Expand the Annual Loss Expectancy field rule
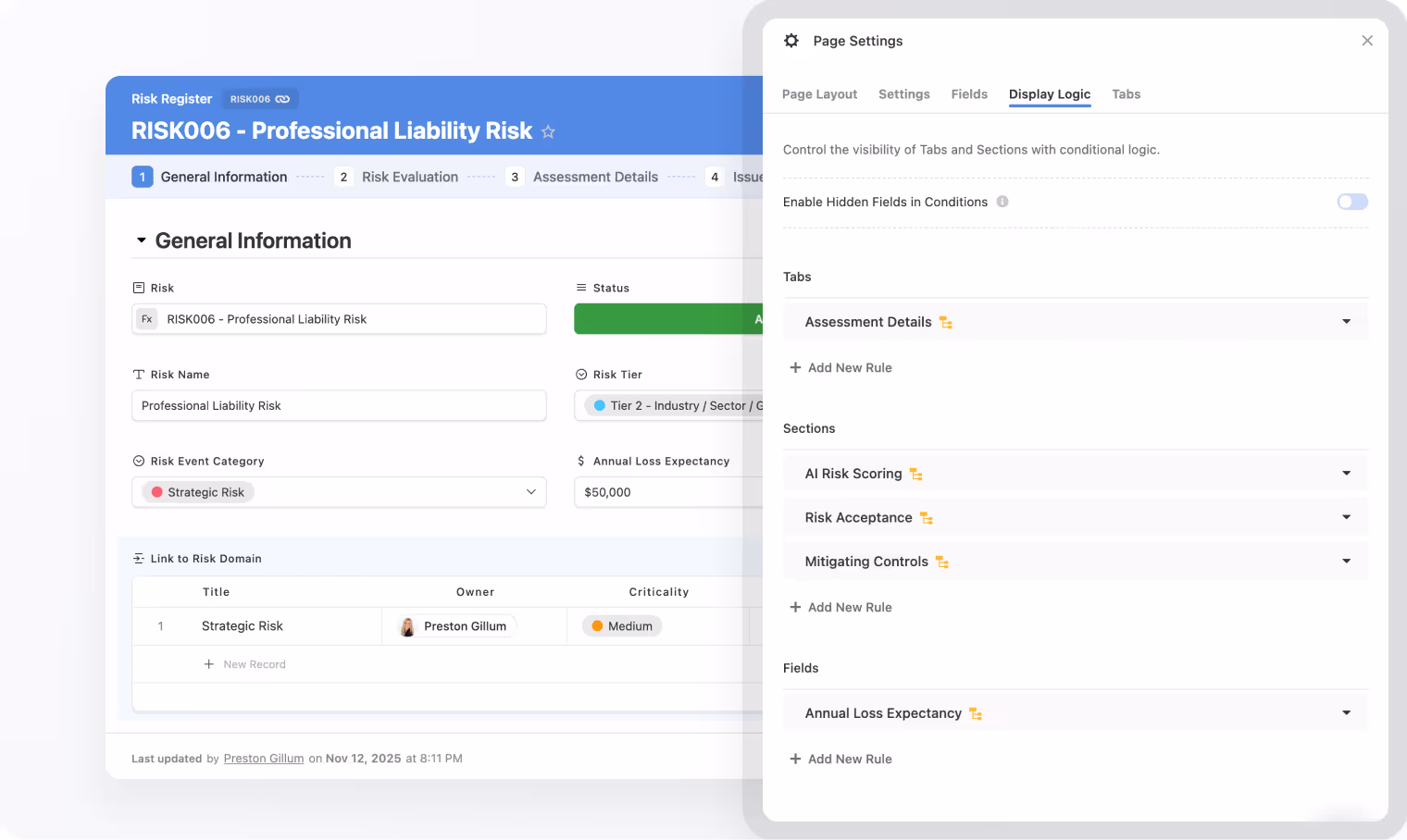Image resolution: width=1407 pixels, height=840 pixels. (1347, 713)
